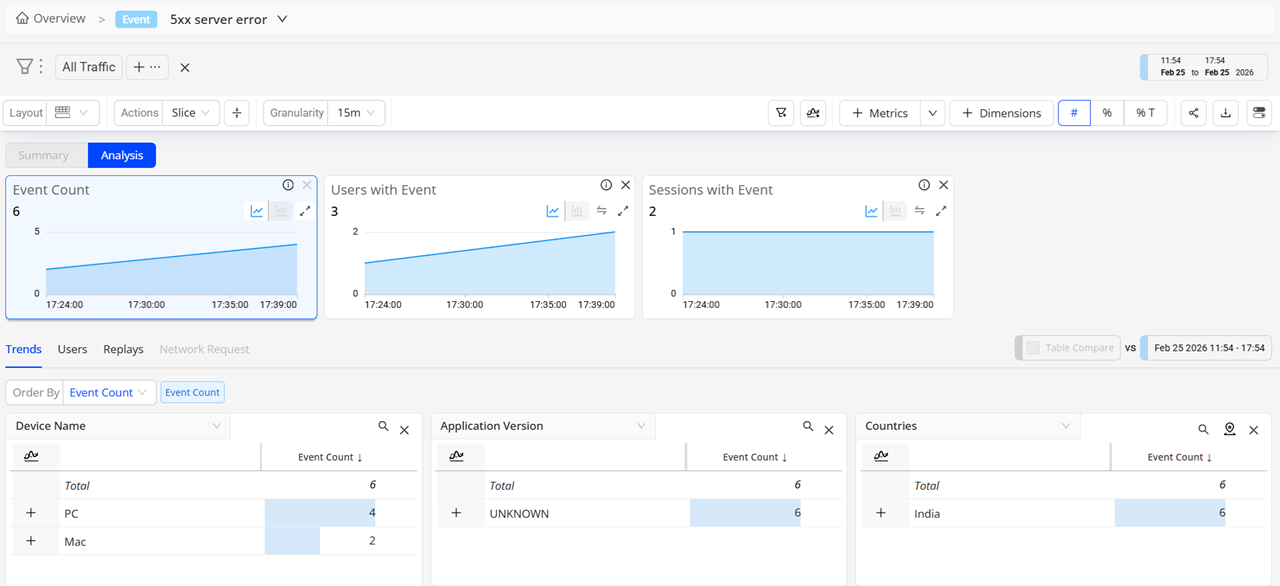Open the Granularity 15m dropdown
Viewport: 1280px width, 586px height.
pyautogui.click(x=357, y=113)
